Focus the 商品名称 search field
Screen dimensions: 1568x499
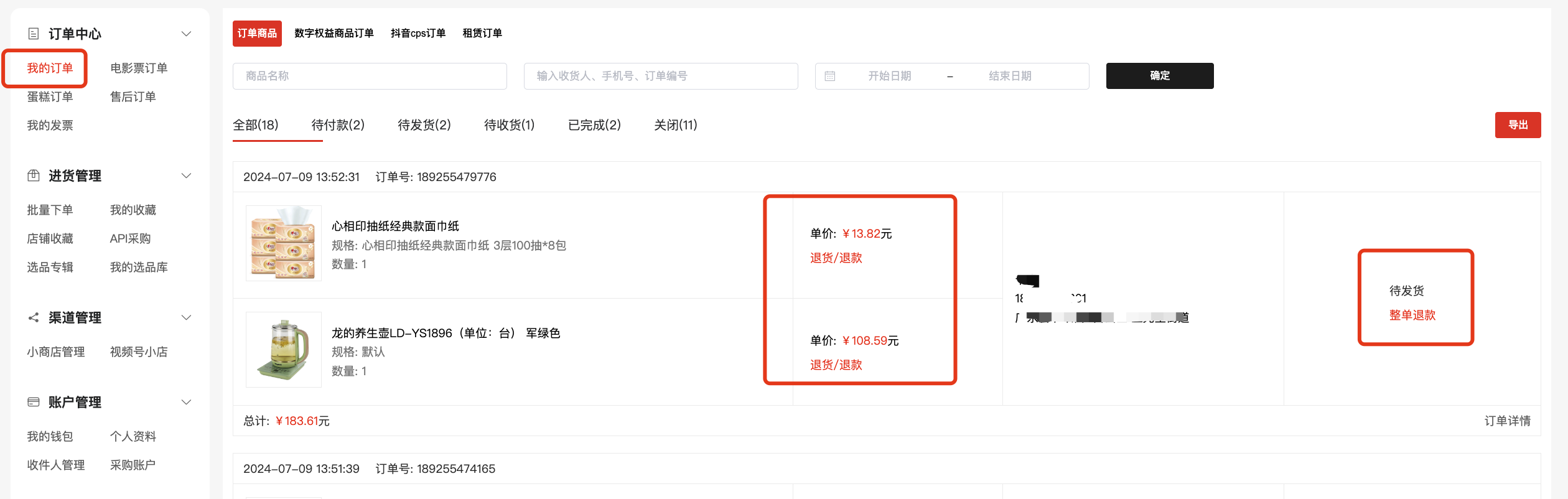(370, 76)
